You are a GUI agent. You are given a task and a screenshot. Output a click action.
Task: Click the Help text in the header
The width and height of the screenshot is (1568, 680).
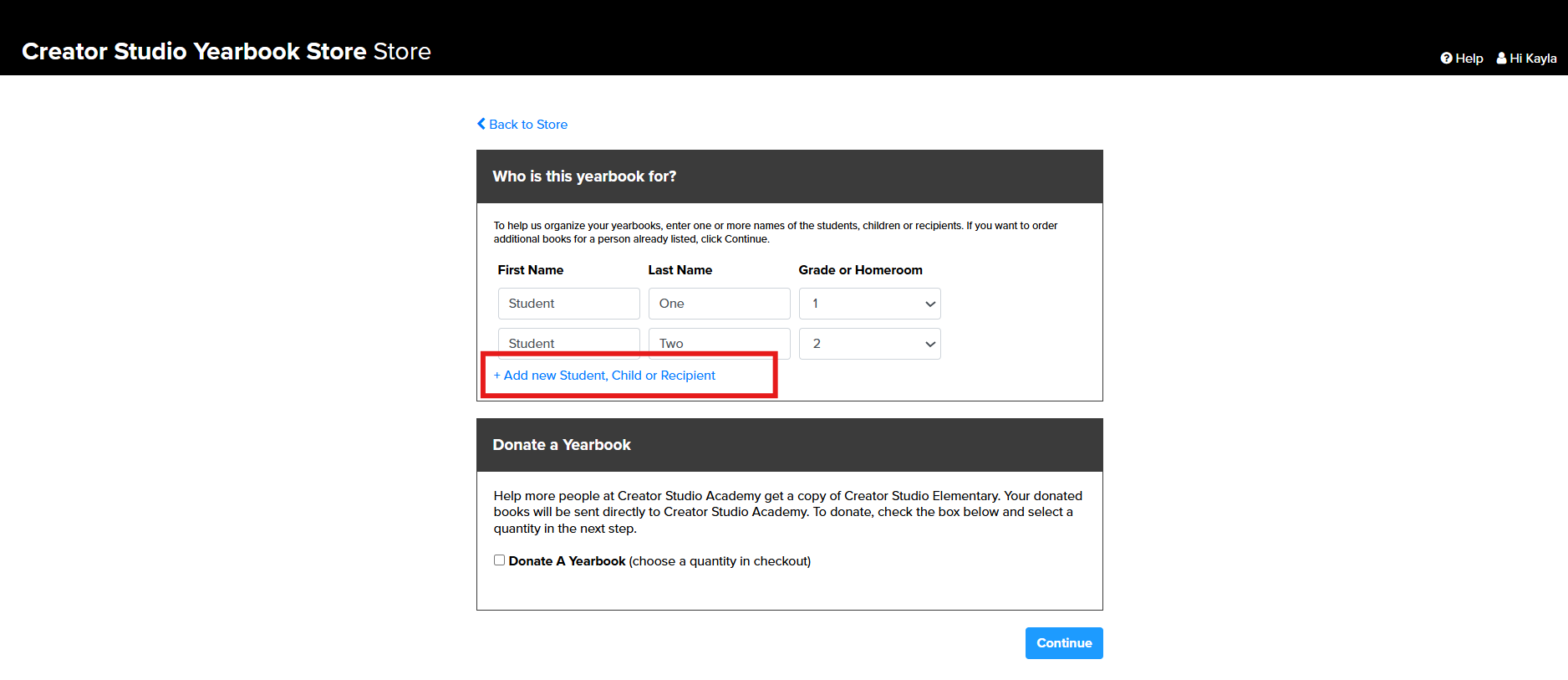click(x=1469, y=59)
